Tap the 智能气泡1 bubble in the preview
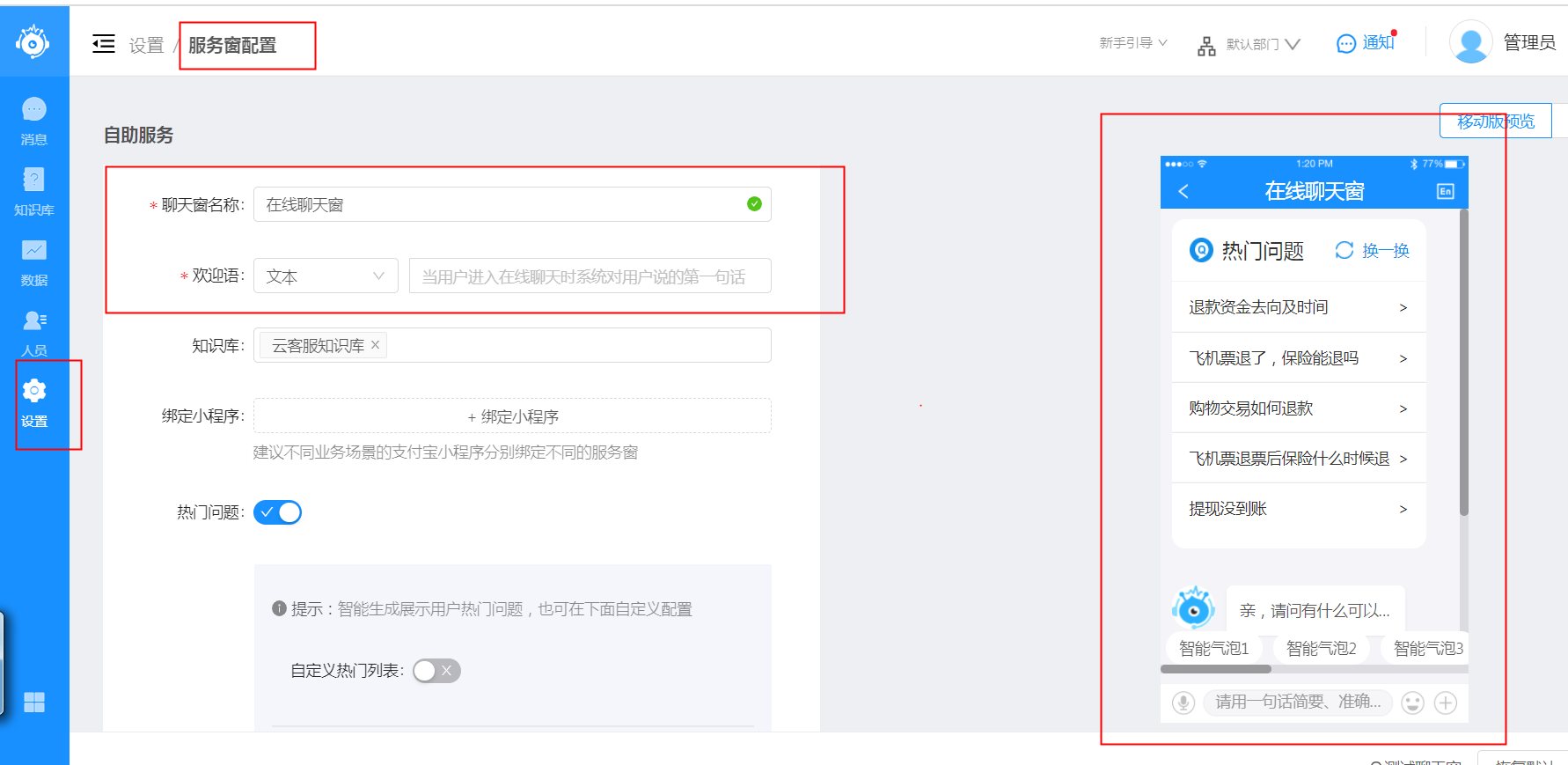The image size is (1568, 765). tap(1213, 648)
